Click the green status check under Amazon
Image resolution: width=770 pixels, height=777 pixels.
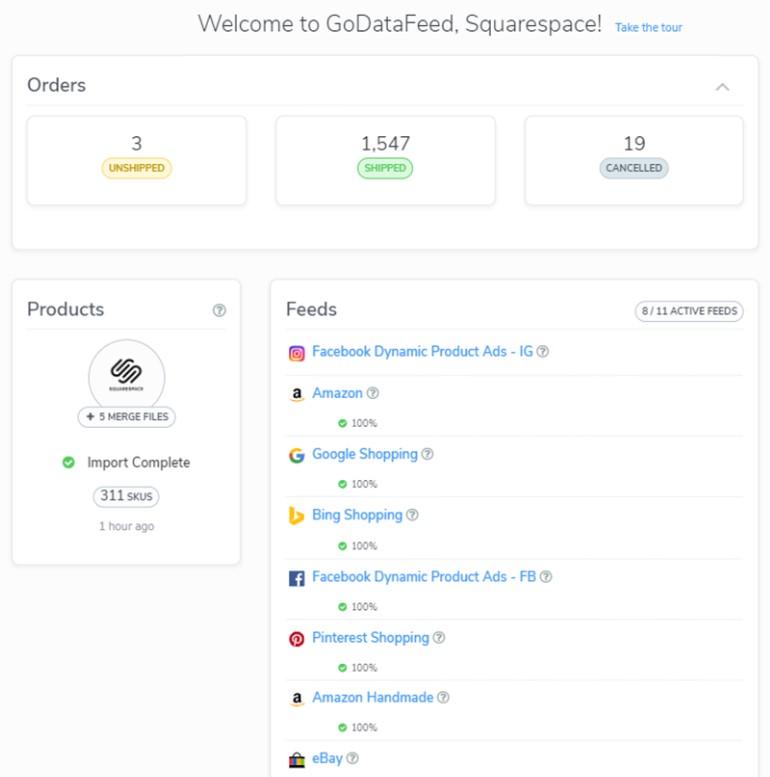point(342,423)
